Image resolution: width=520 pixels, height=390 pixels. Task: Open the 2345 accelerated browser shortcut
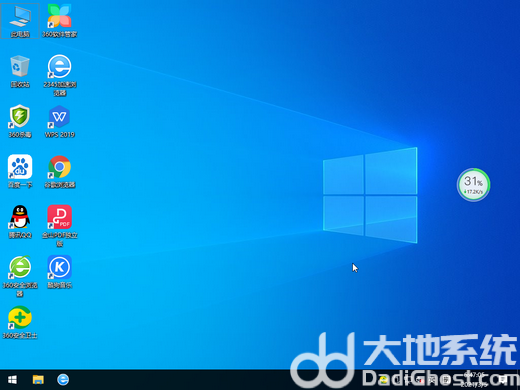pyautogui.click(x=60, y=75)
